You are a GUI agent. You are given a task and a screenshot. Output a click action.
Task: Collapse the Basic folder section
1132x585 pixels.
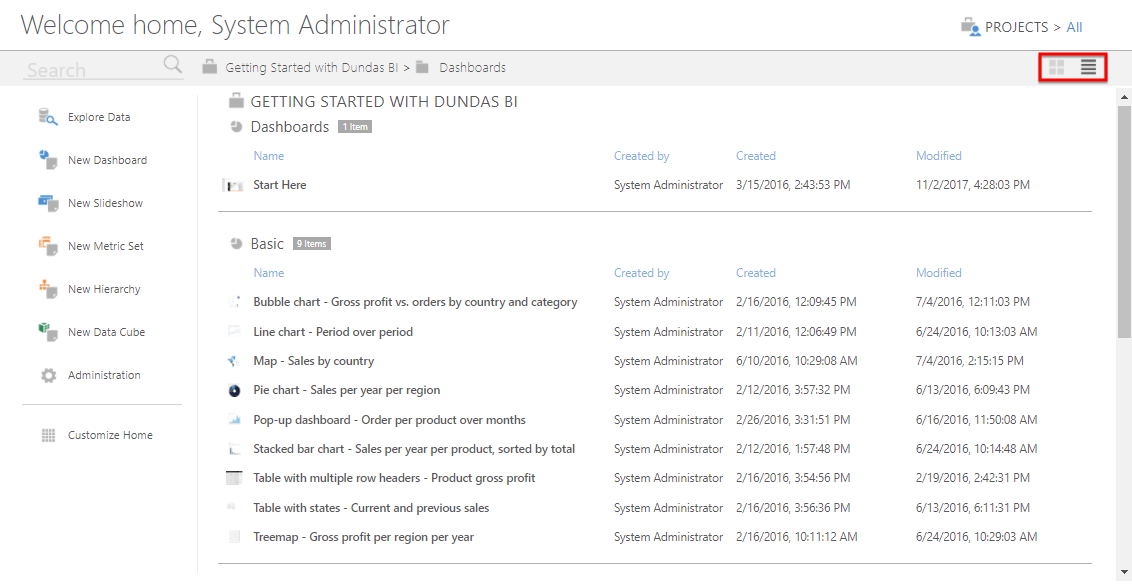tap(267, 243)
